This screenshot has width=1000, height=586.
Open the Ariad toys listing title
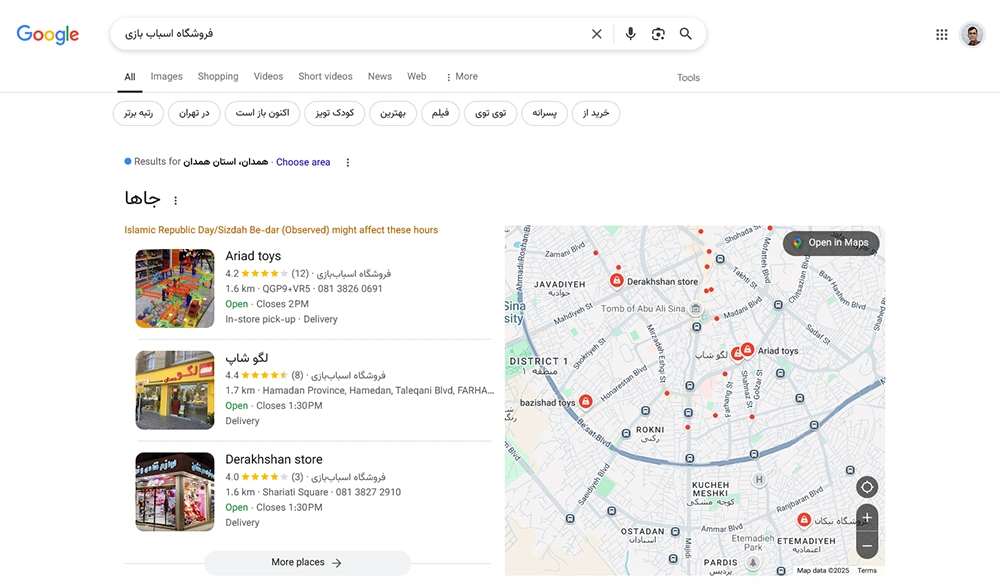253,256
